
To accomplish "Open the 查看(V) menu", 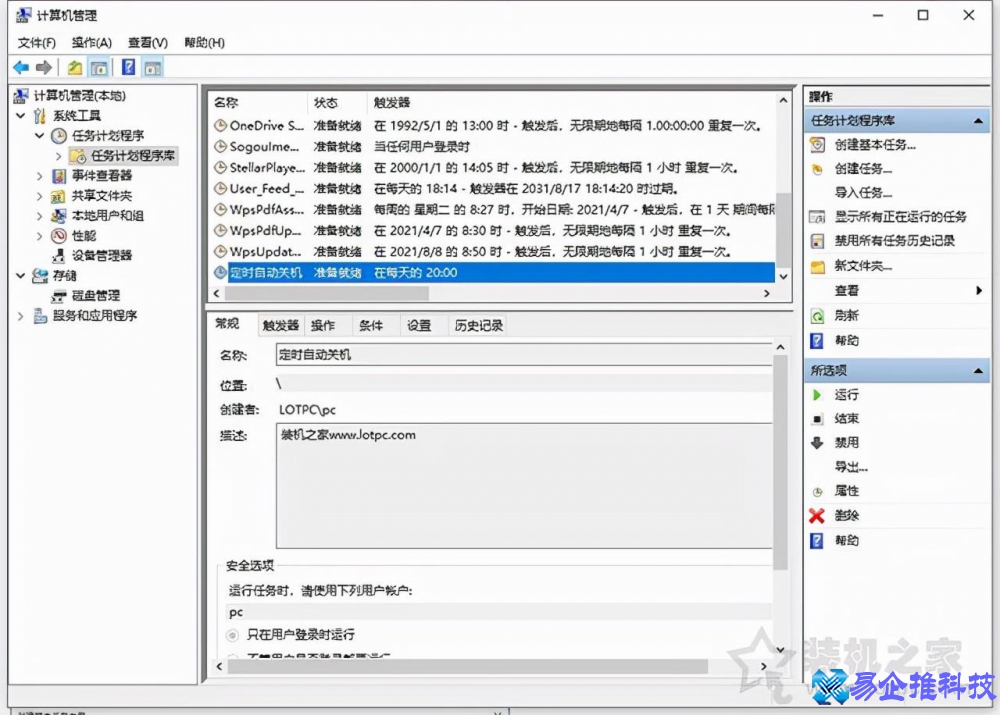I will coord(145,42).
